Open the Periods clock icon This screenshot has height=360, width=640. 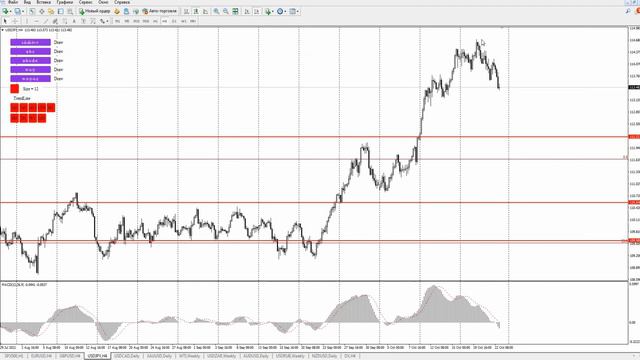[x=280, y=11]
